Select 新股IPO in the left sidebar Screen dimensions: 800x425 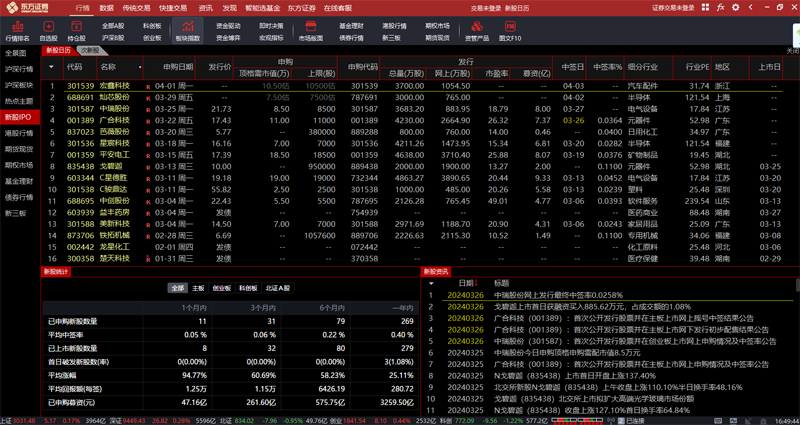[18, 117]
